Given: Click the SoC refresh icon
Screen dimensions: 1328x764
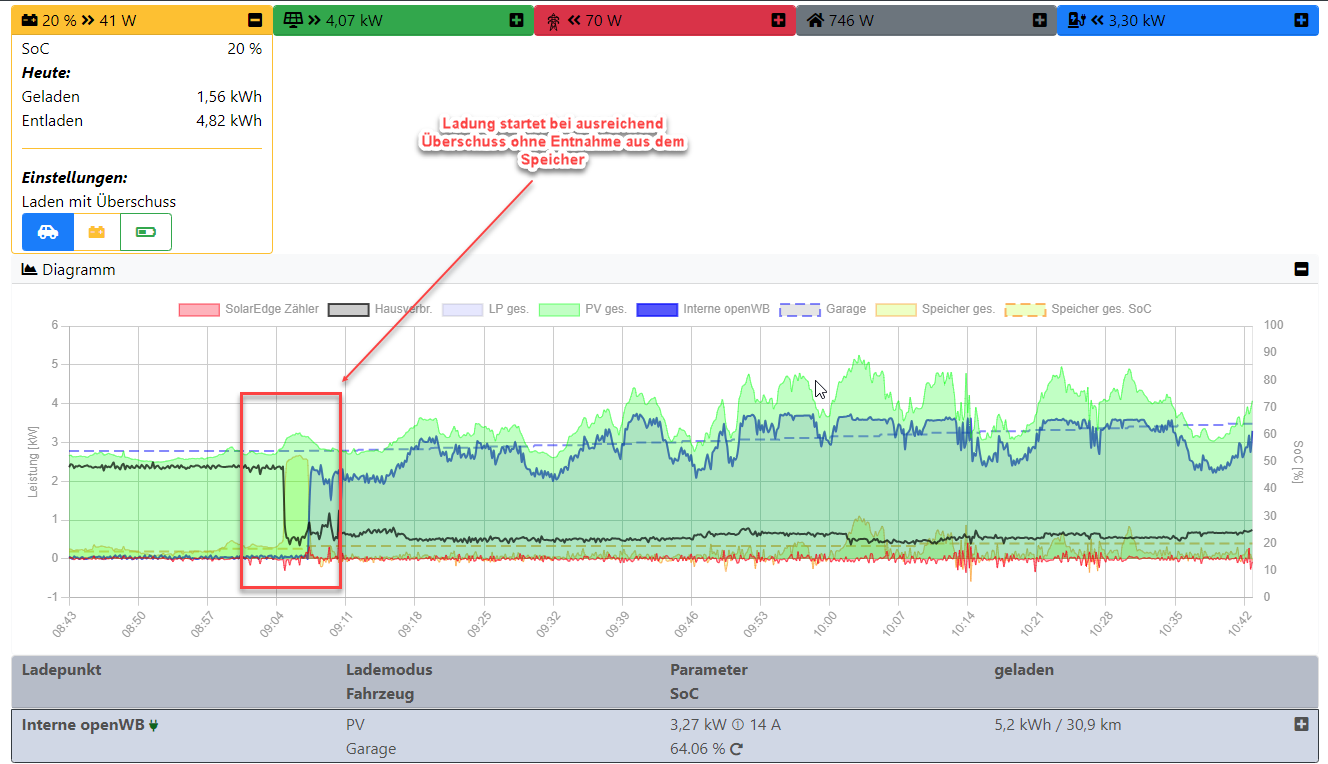Looking at the screenshot, I should (x=736, y=749).
